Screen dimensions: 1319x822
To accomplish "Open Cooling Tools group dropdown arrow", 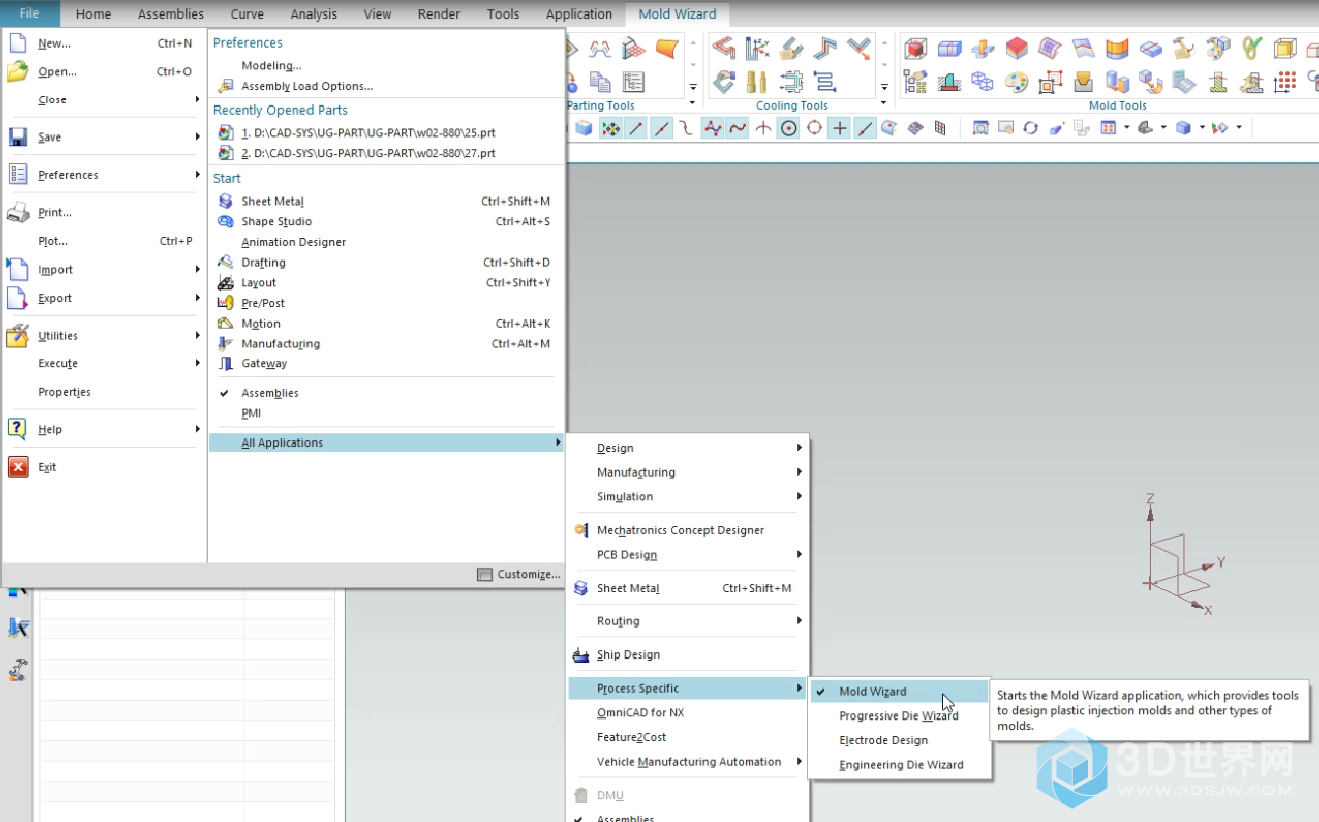I will point(883,104).
